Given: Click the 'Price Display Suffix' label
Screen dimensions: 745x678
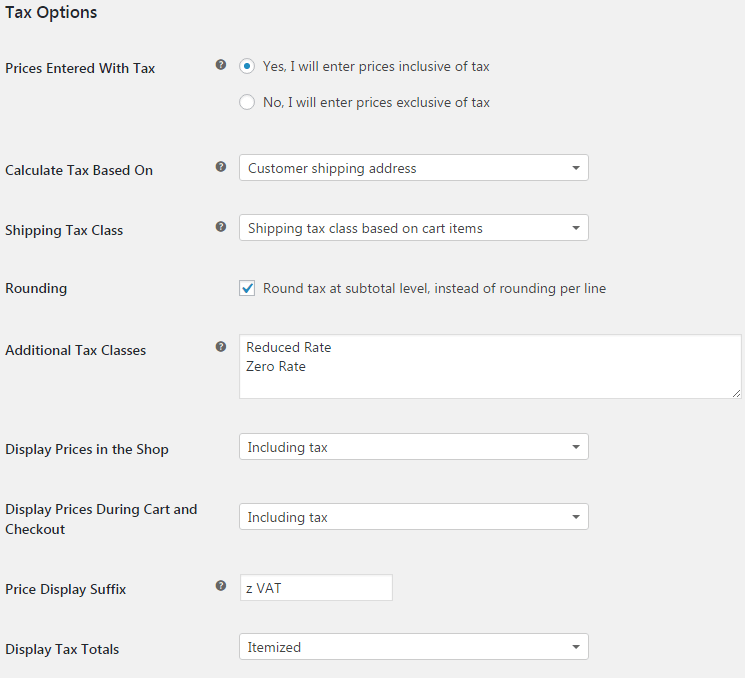Looking at the screenshot, I should tap(66, 590).
